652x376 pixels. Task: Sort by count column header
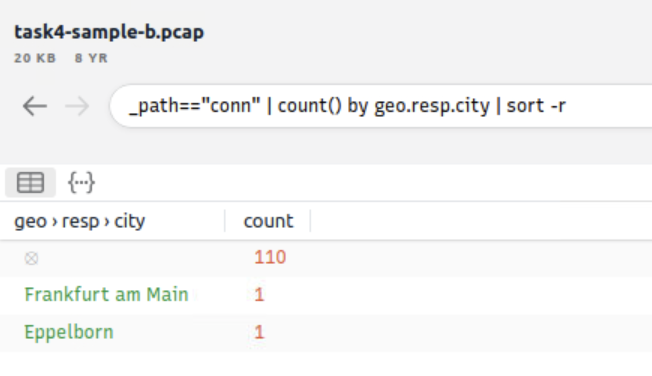coord(268,221)
